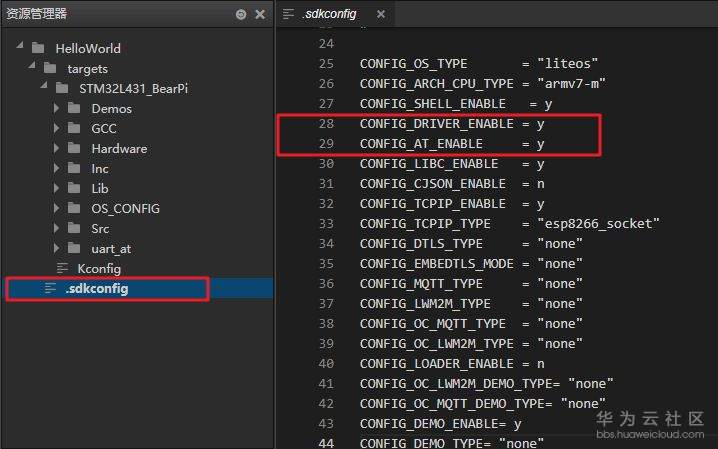The width and height of the screenshot is (718, 449).
Task: Select the Inc folder label
Action: (100, 169)
